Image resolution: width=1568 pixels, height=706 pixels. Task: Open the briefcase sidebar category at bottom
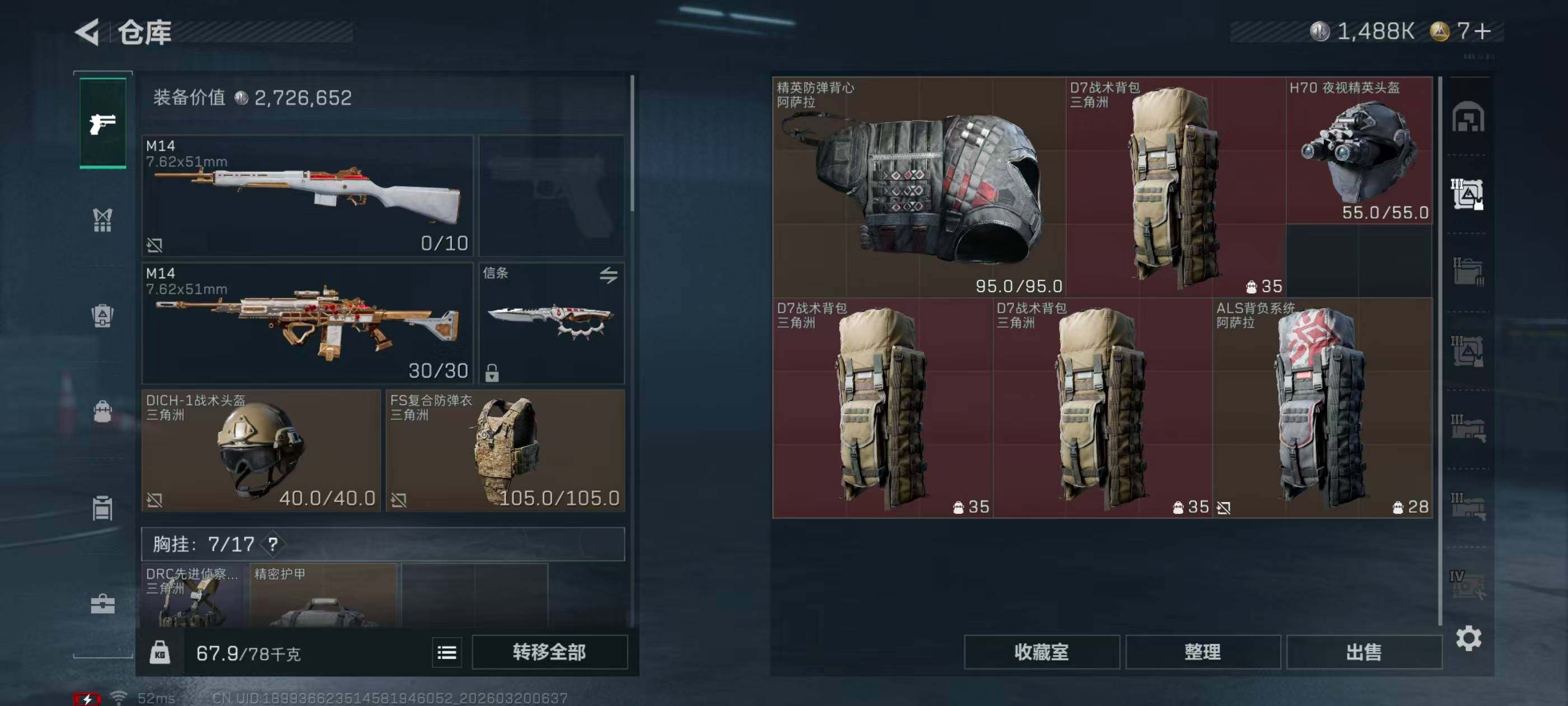[102, 604]
